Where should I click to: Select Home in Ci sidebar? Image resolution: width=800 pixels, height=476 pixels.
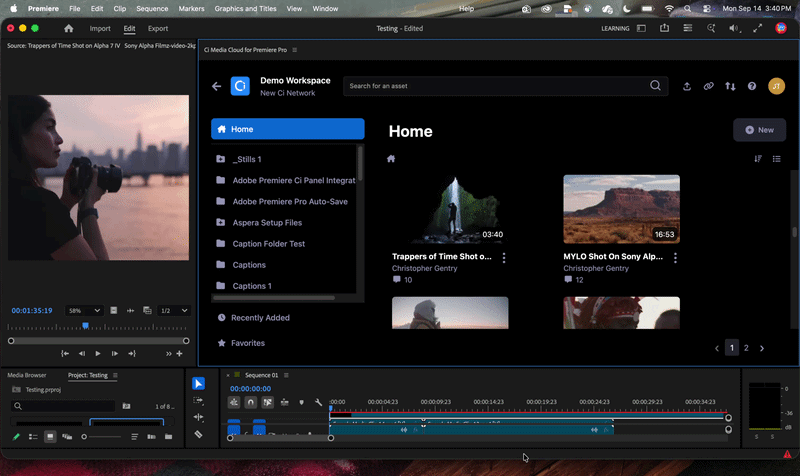(x=288, y=129)
